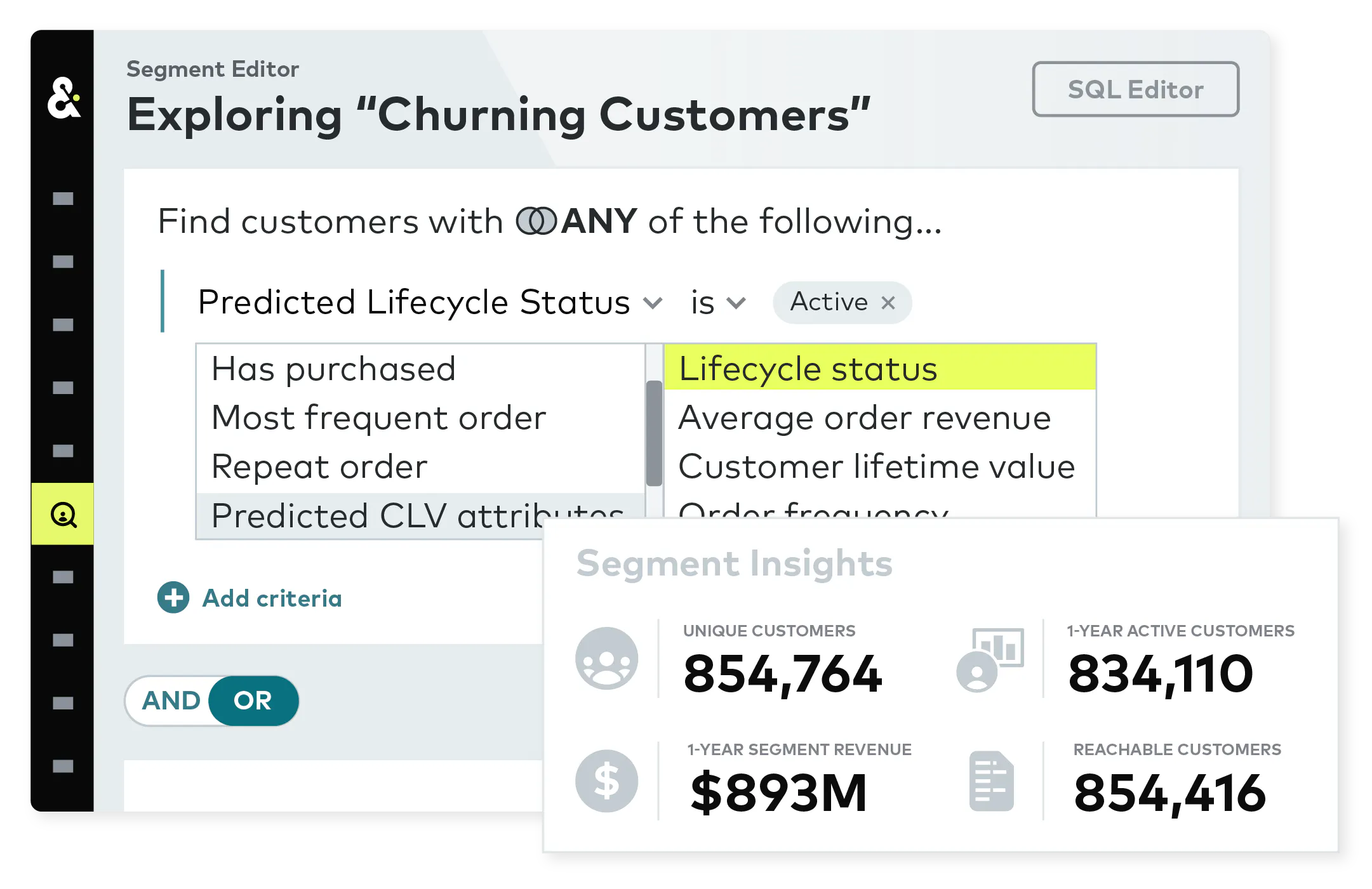Screen dimensions: 1372x889
Task: Click the overlapping circles ANY icon
Action: click(536, 221)
